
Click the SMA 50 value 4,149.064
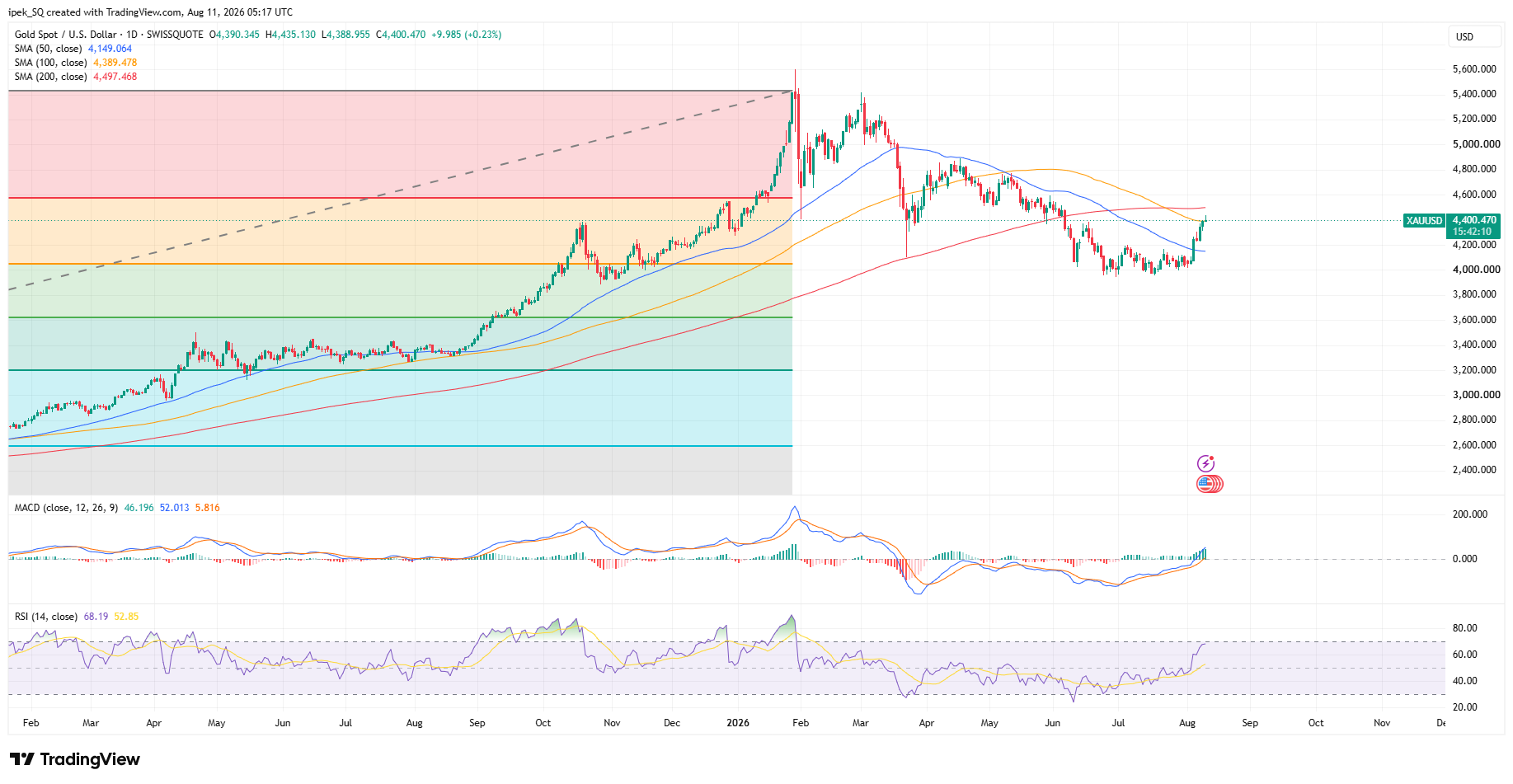pos(110,49)
